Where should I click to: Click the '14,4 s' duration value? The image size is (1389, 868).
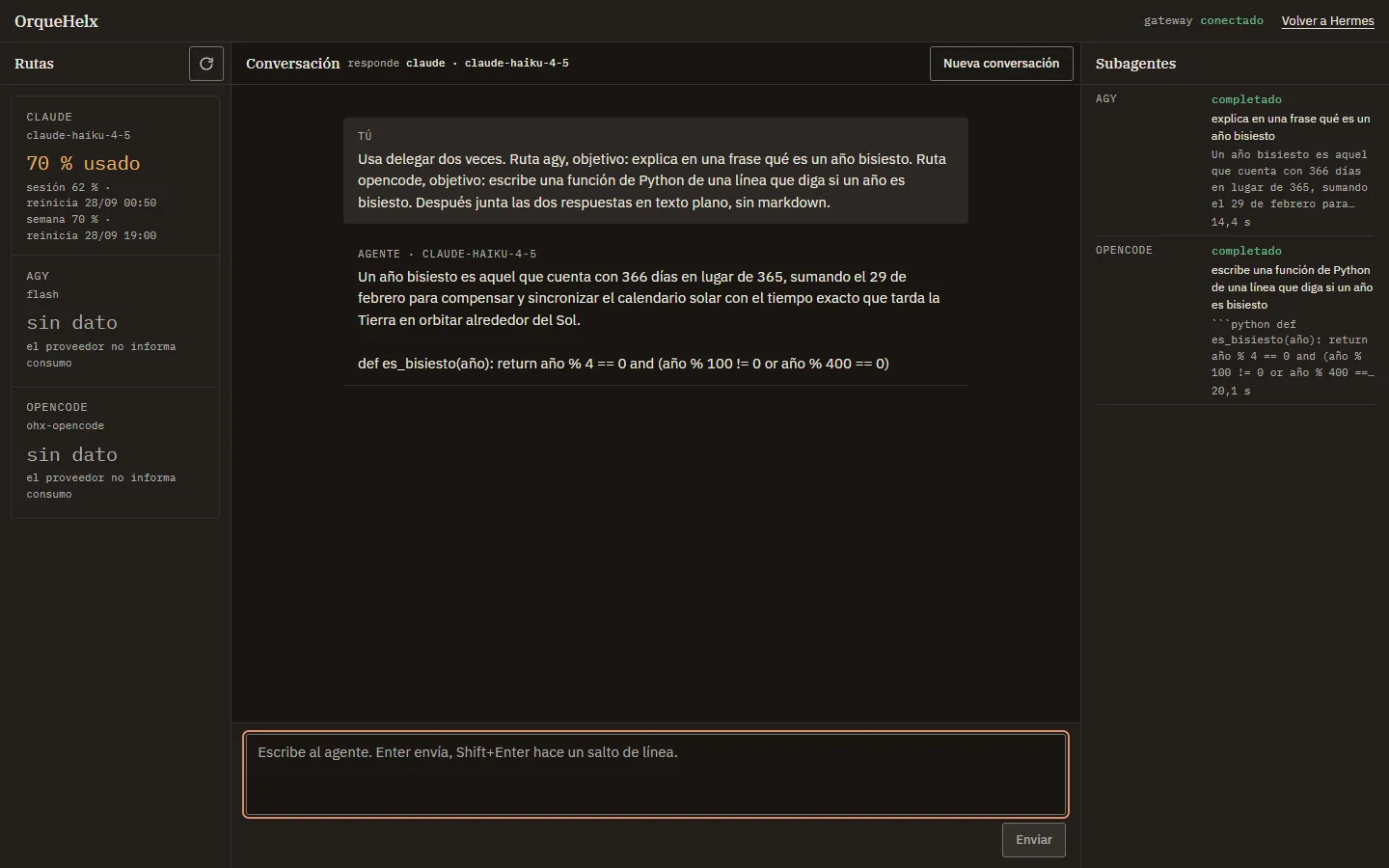point(1231,222)
